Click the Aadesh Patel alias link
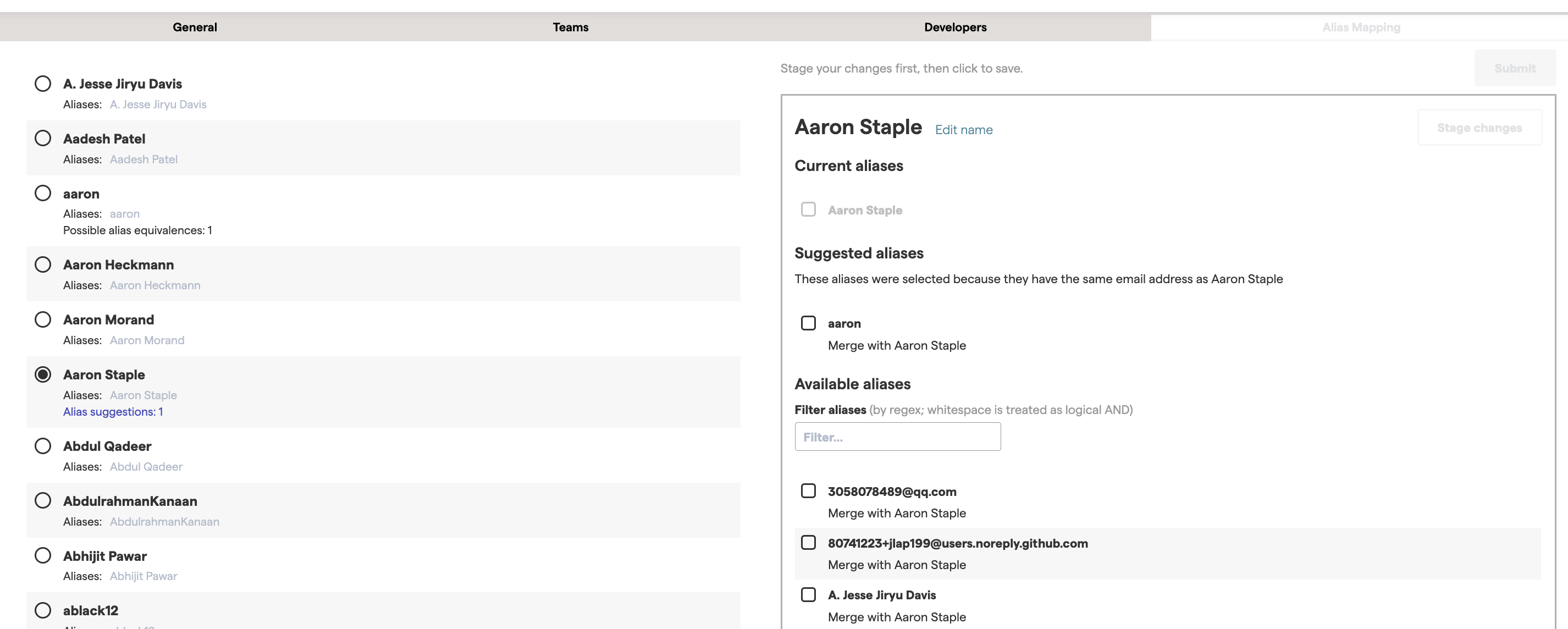Viewport: 1568px width, 629px height. [143, 159]
